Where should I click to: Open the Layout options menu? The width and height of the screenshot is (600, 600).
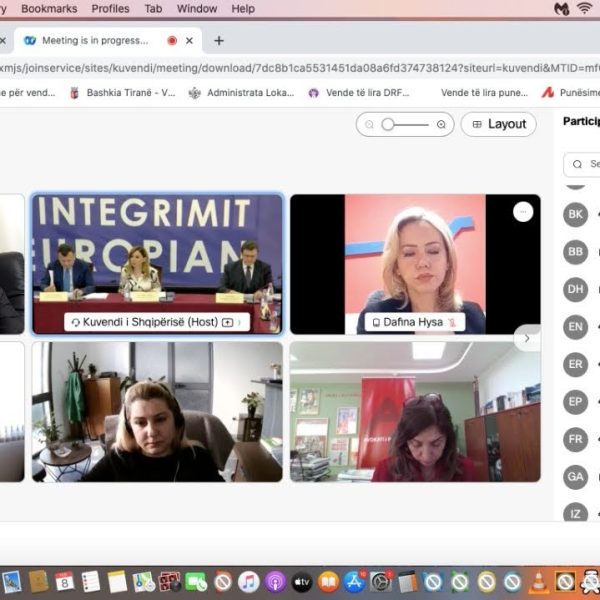(498, 124)
